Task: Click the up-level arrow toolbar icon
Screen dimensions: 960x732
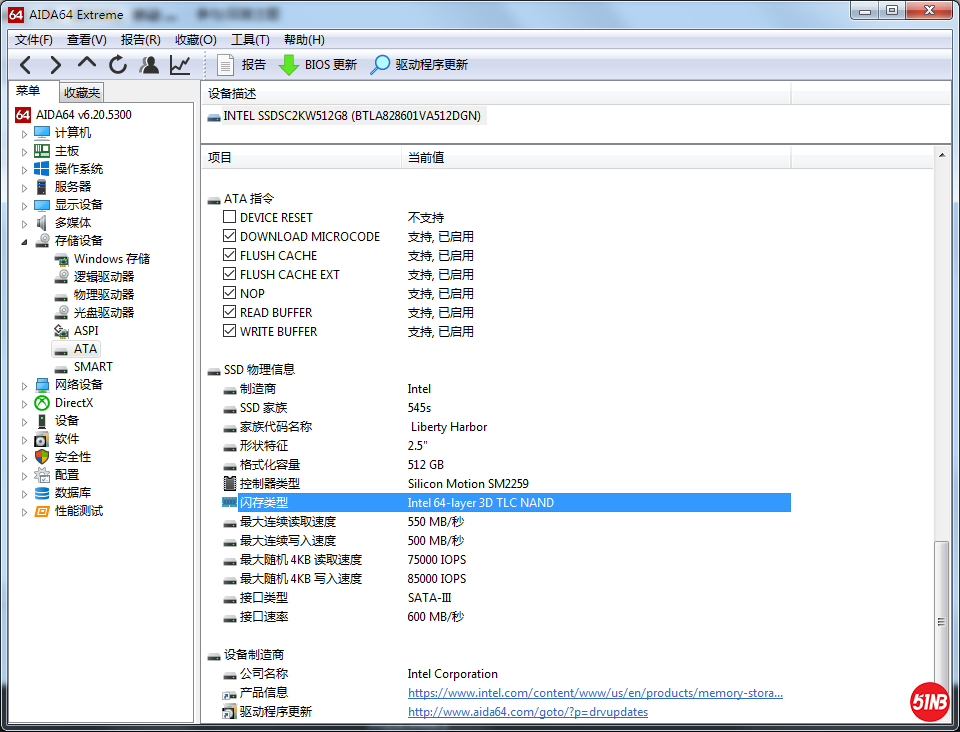Action: (x=87, y=64)
